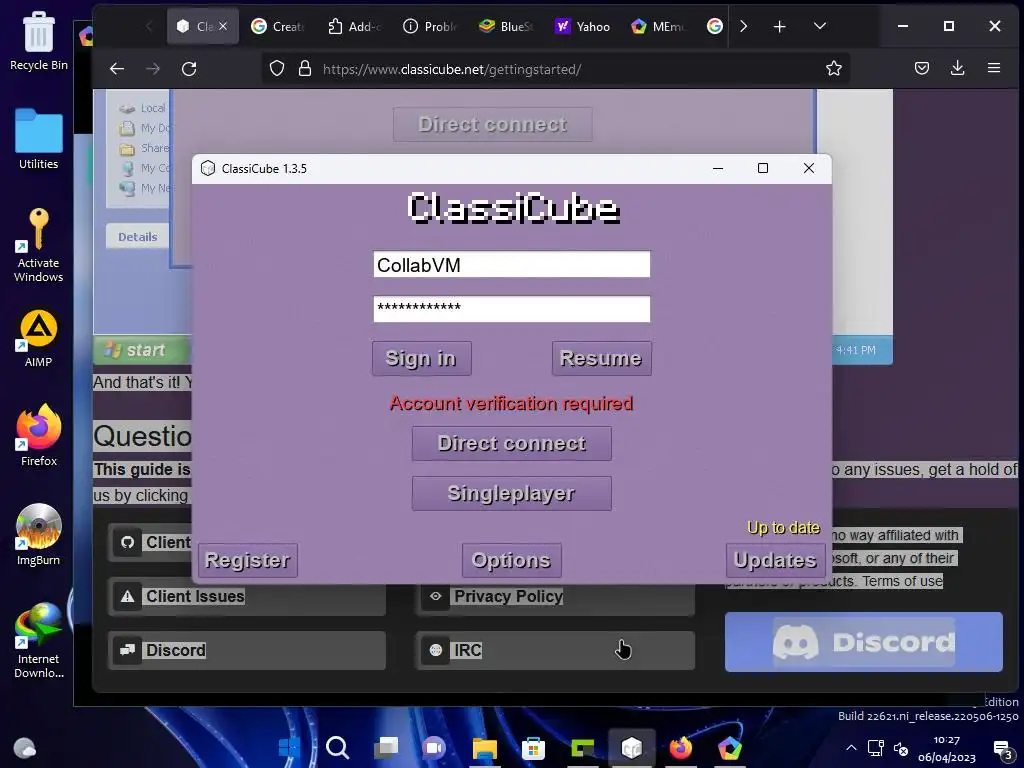Image resolution: width=1024 pixels, height=768 pixels.
Task: Open a new Firefox tab
Action: click(779, 27)
